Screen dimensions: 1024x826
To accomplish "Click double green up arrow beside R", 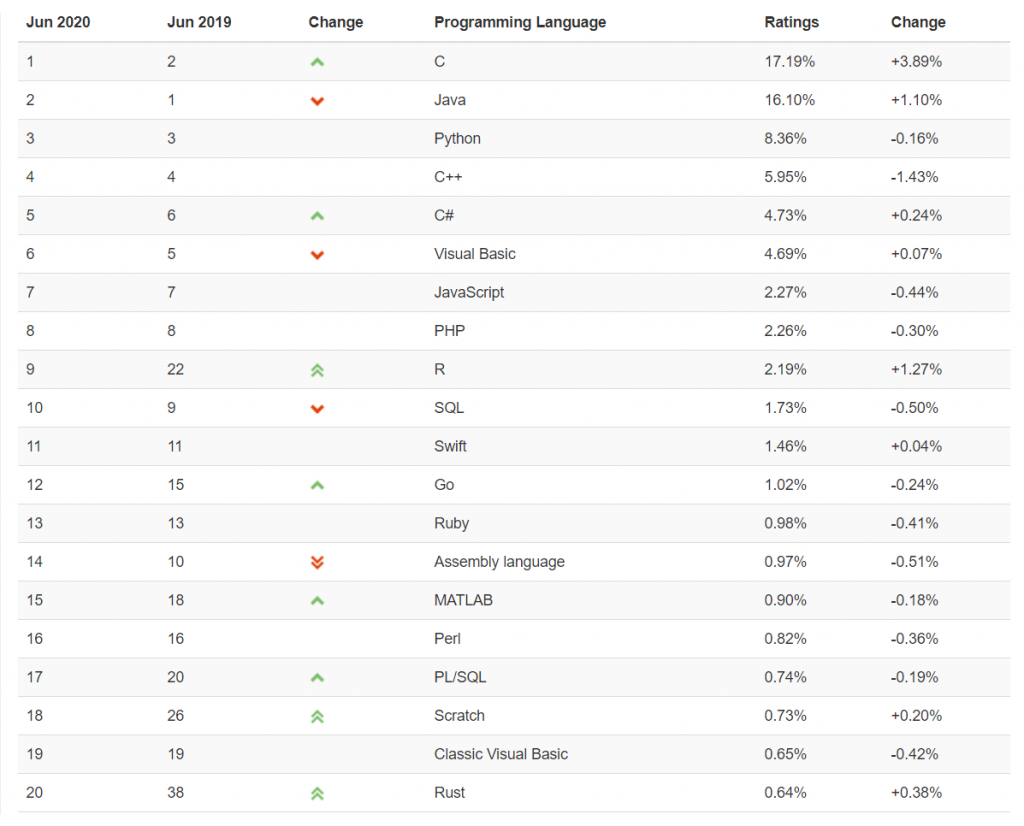I will coord(317,370).
